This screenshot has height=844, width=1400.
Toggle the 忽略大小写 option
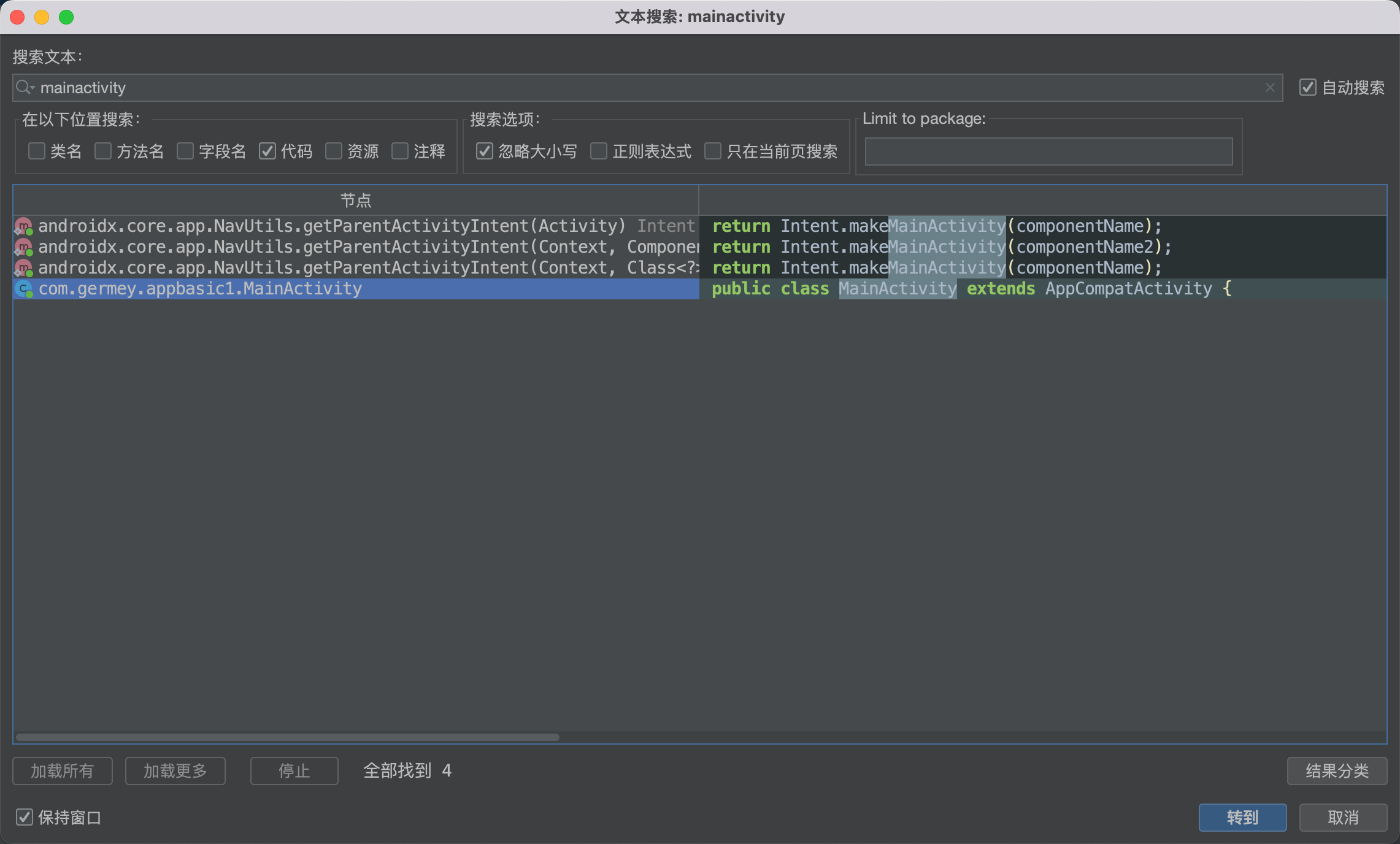point(485,151)
